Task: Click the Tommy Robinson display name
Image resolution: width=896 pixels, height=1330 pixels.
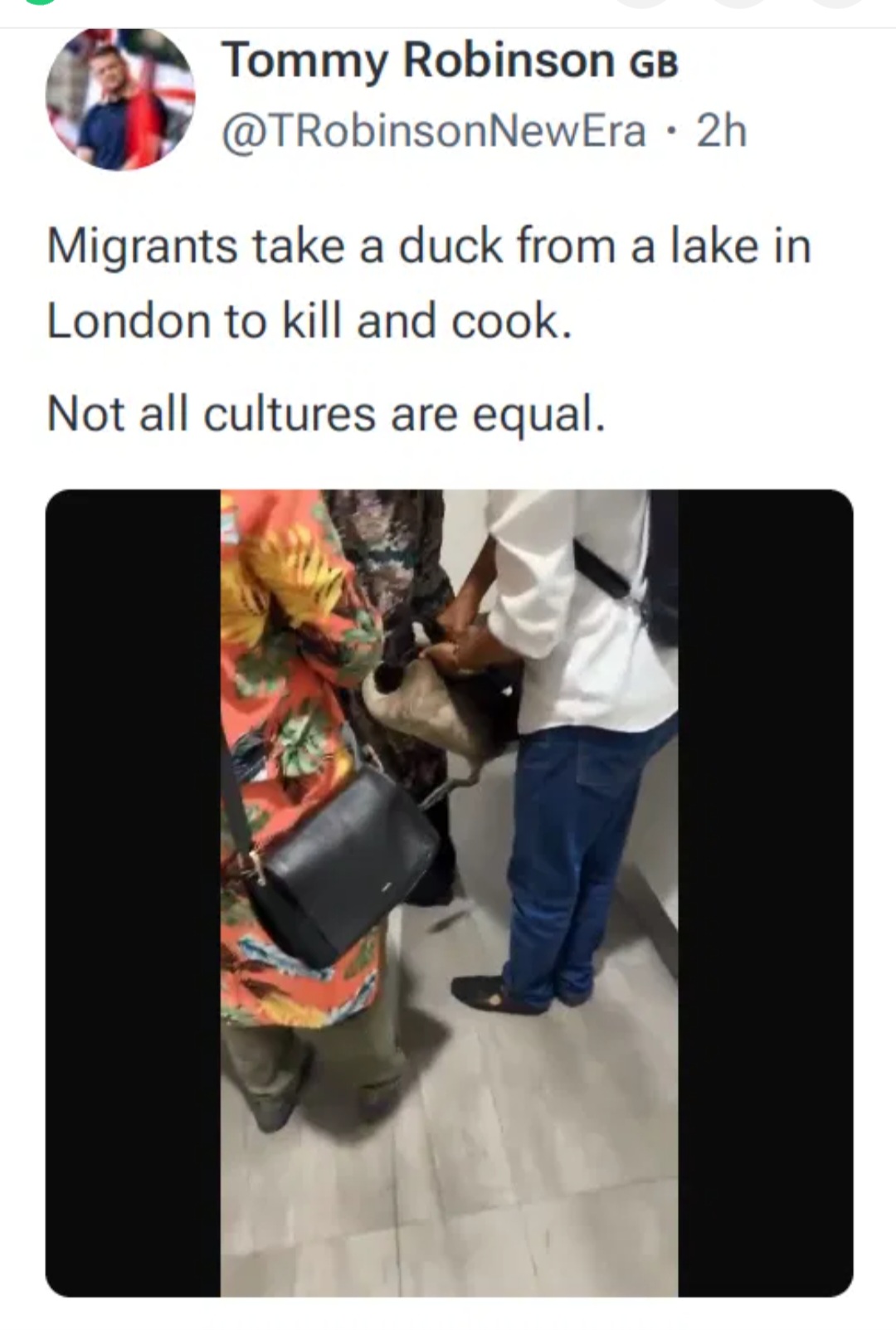Action: pos(419,61)
